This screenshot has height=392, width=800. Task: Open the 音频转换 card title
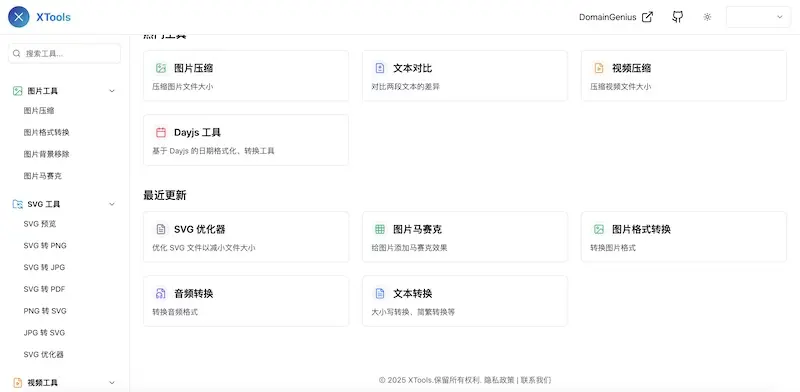tap(193, 293)
